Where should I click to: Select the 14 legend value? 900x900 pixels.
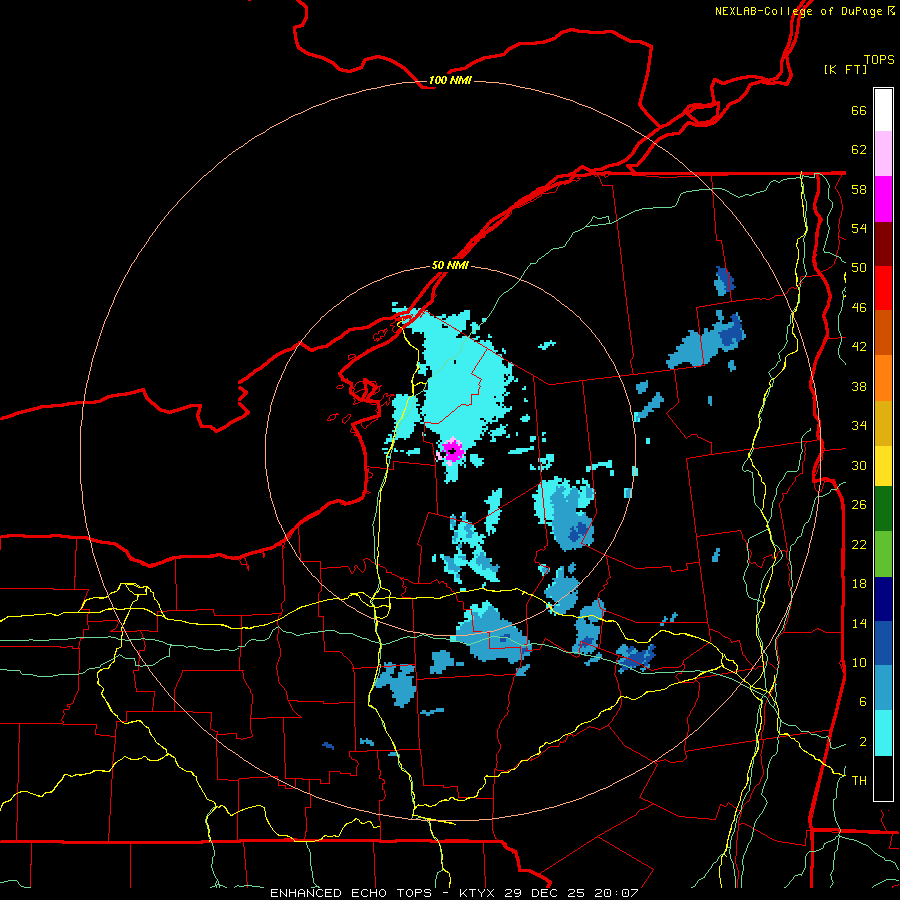859,623
